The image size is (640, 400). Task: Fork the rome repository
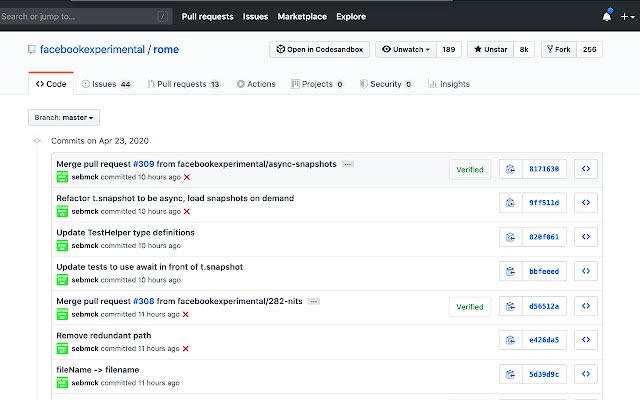559,49
